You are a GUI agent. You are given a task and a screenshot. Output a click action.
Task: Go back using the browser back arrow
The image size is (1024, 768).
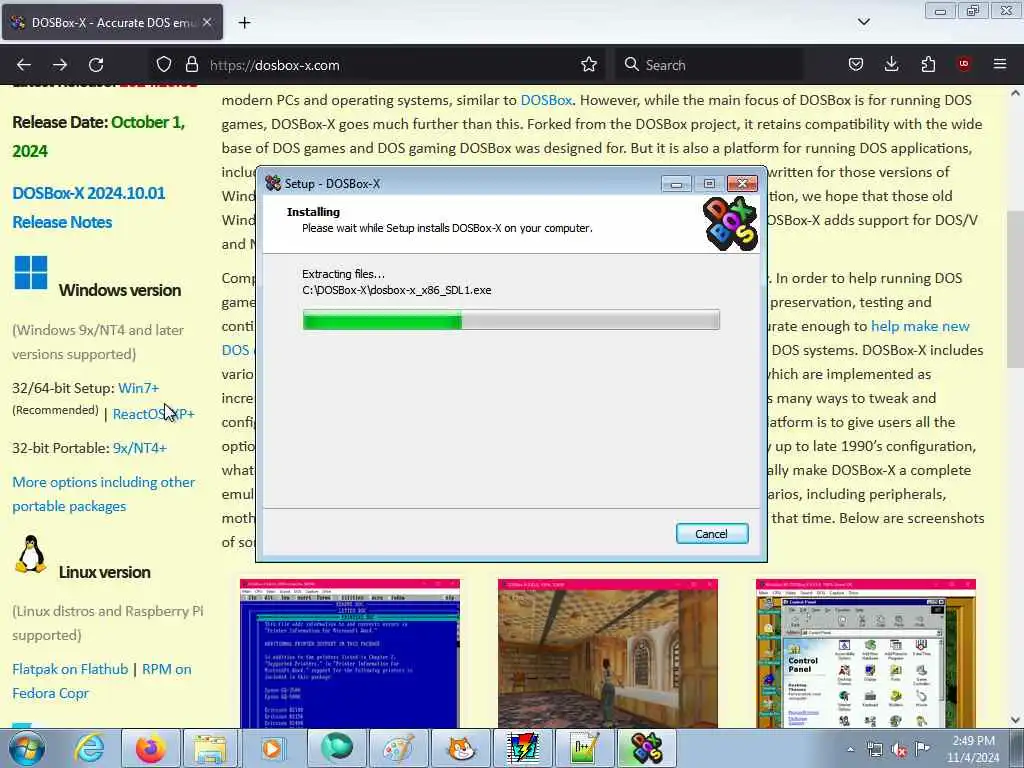click(24, 65)
